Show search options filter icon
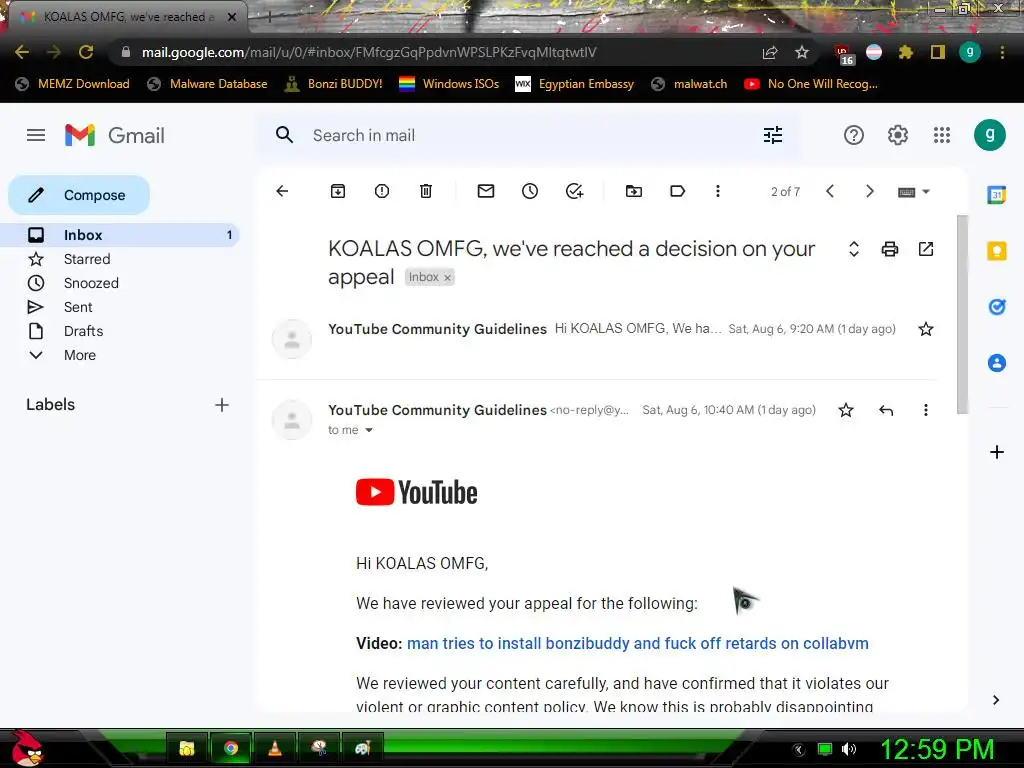 (x=773, y=135)
